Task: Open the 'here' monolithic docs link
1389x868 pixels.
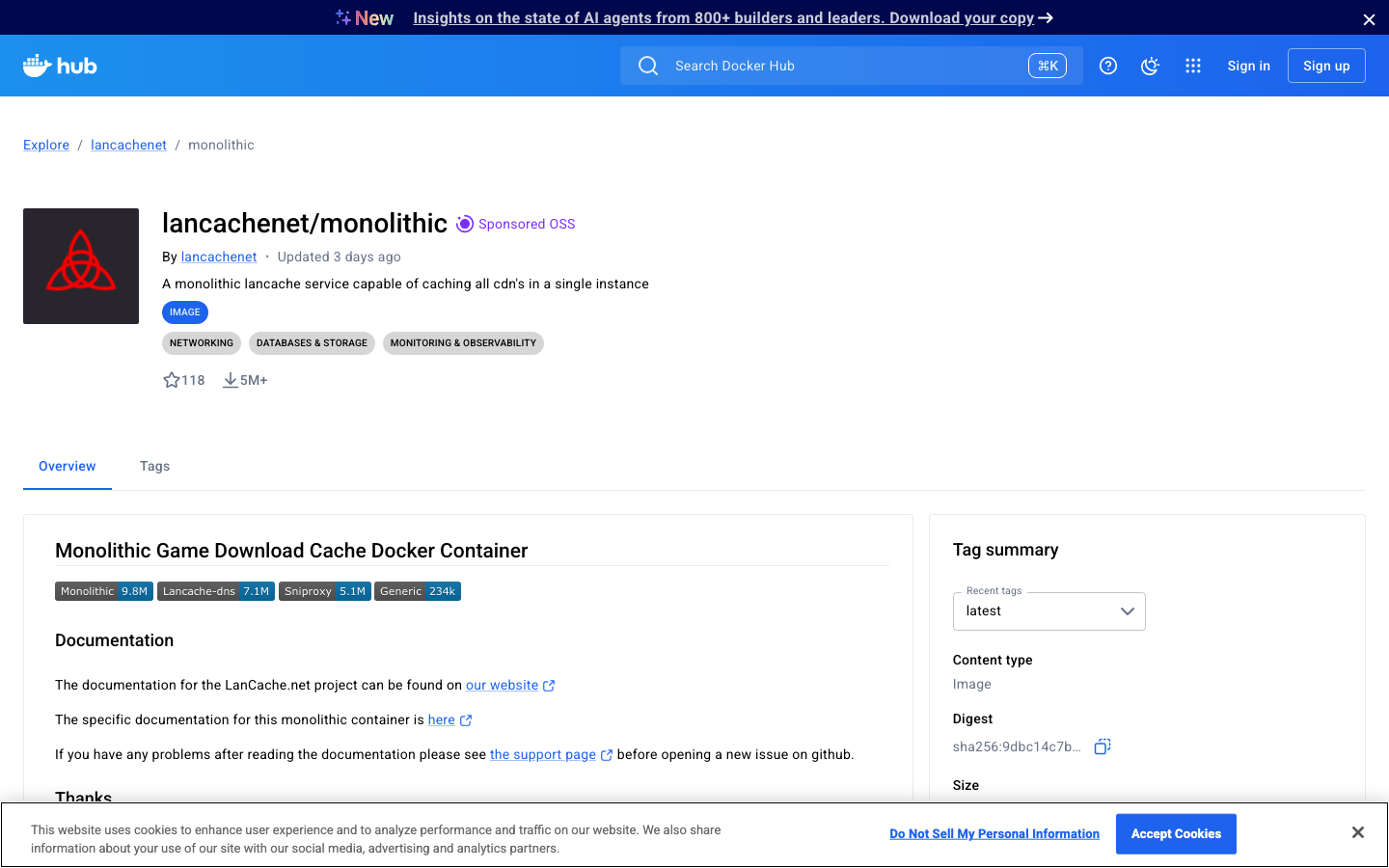Action: [x=441, y=719]
